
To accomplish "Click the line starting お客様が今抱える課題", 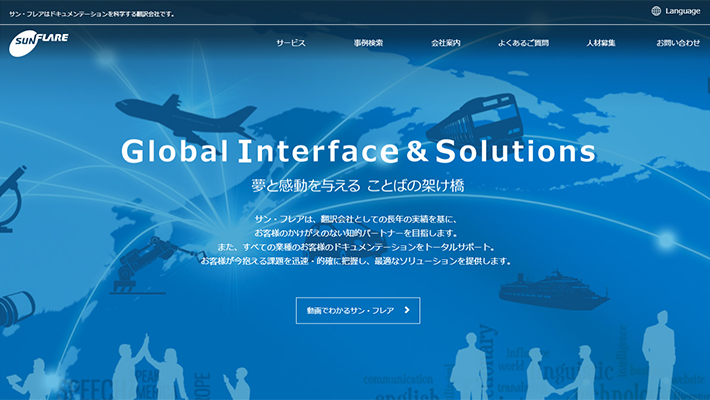I will pos(356,261).
